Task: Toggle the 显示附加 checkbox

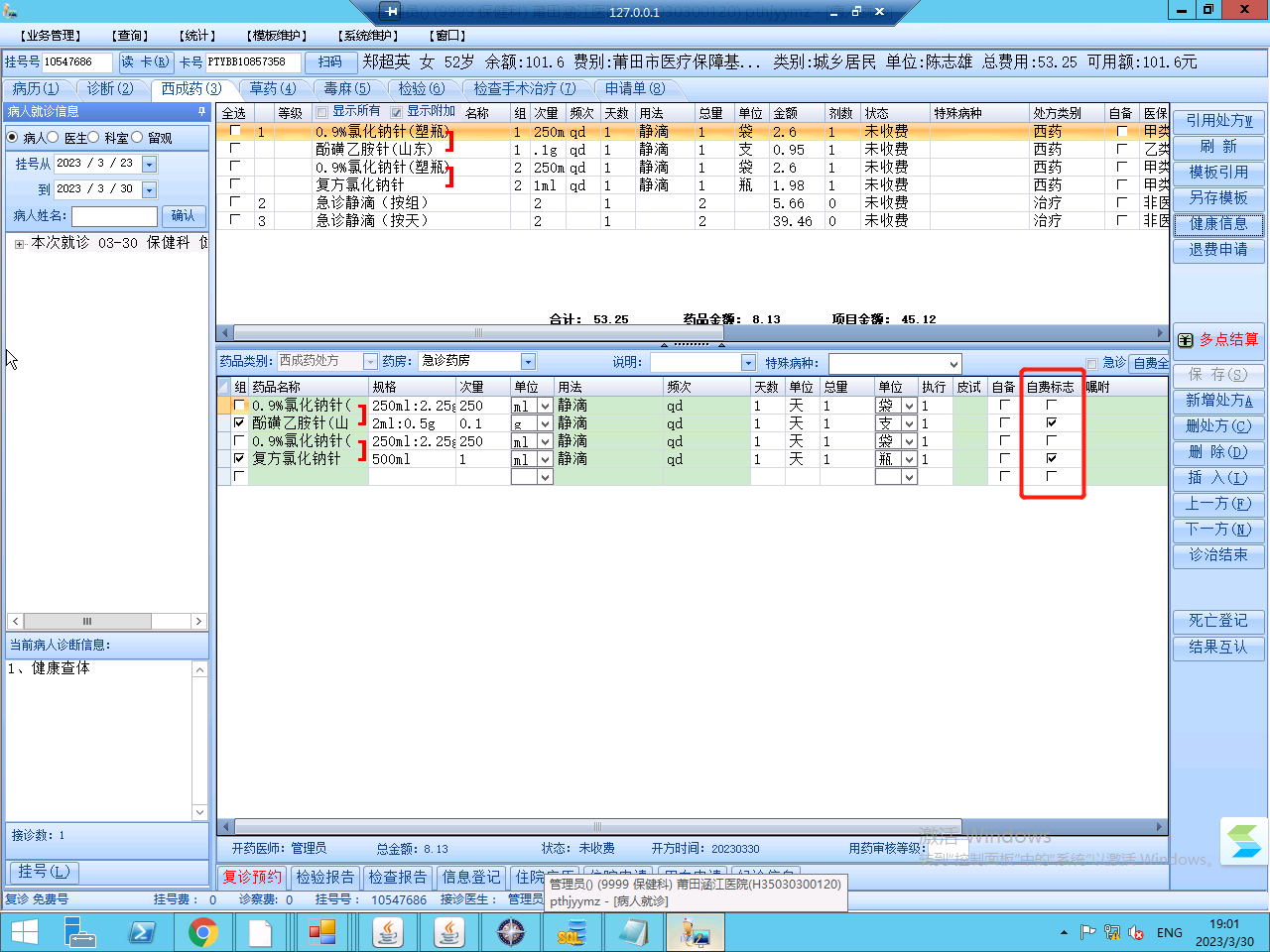Action: (x=397, y=112)
